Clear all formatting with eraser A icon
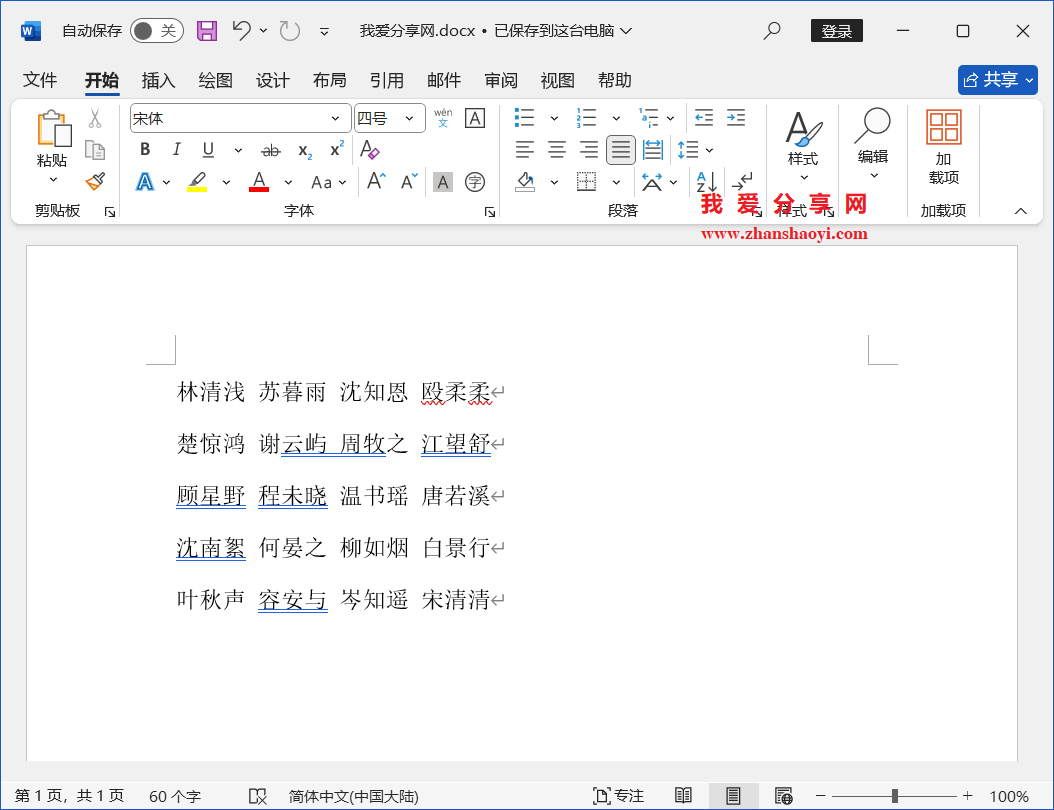This screenshot has height=810, width=1054. click(370, 149)
